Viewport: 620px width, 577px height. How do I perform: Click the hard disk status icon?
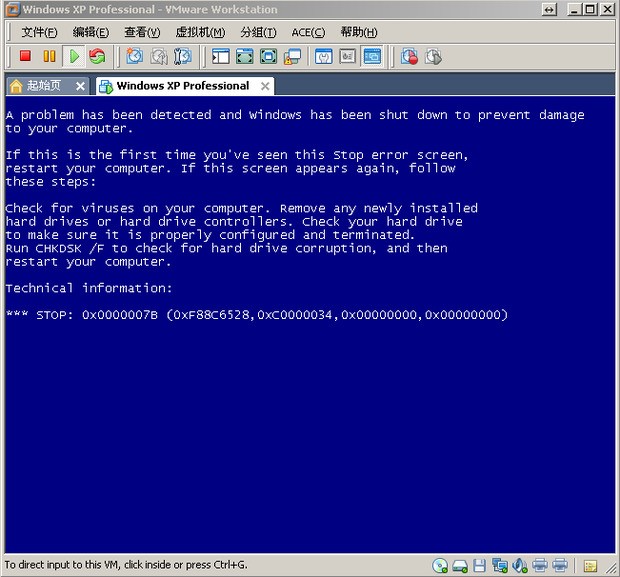pyautogui.click(x=460, y=566)
